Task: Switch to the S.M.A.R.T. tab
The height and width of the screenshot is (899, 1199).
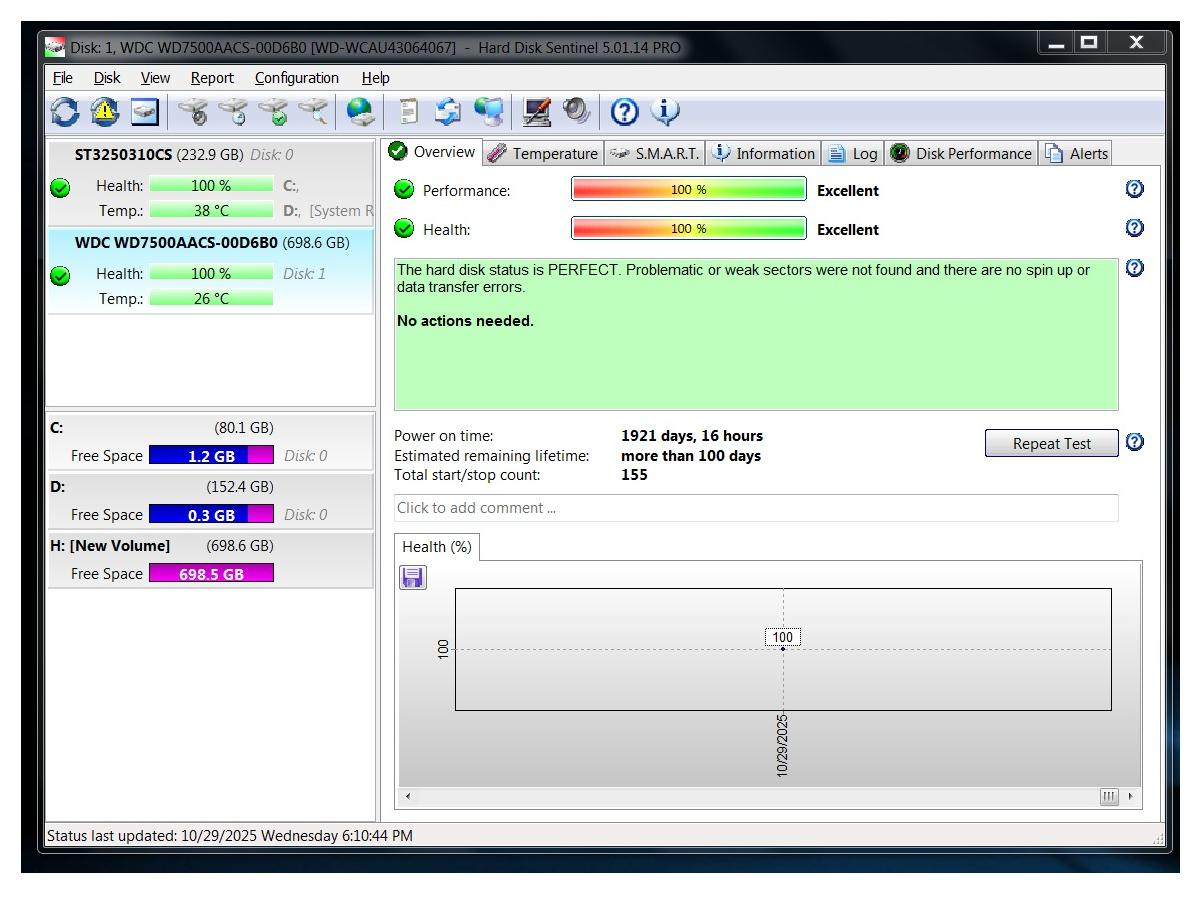Action: click(655, 153)
